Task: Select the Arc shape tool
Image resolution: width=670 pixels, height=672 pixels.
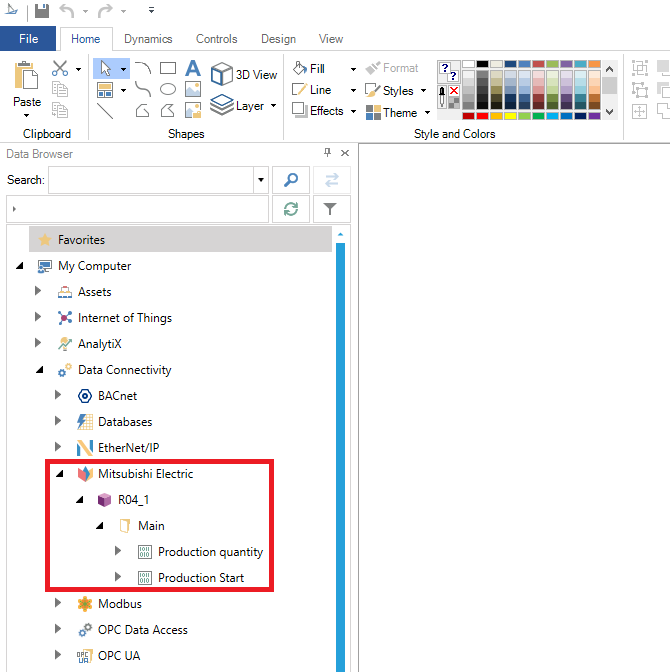Action: pyautogui.click(x=143, y=68)
